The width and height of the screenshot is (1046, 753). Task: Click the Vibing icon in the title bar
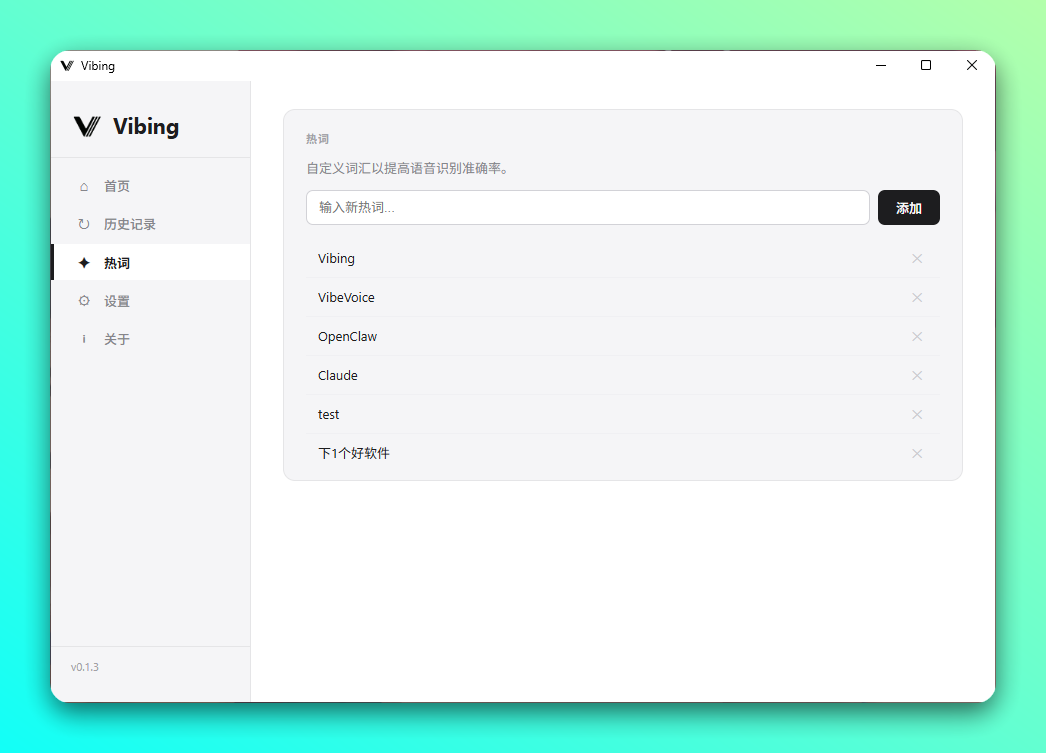[67, 65]
